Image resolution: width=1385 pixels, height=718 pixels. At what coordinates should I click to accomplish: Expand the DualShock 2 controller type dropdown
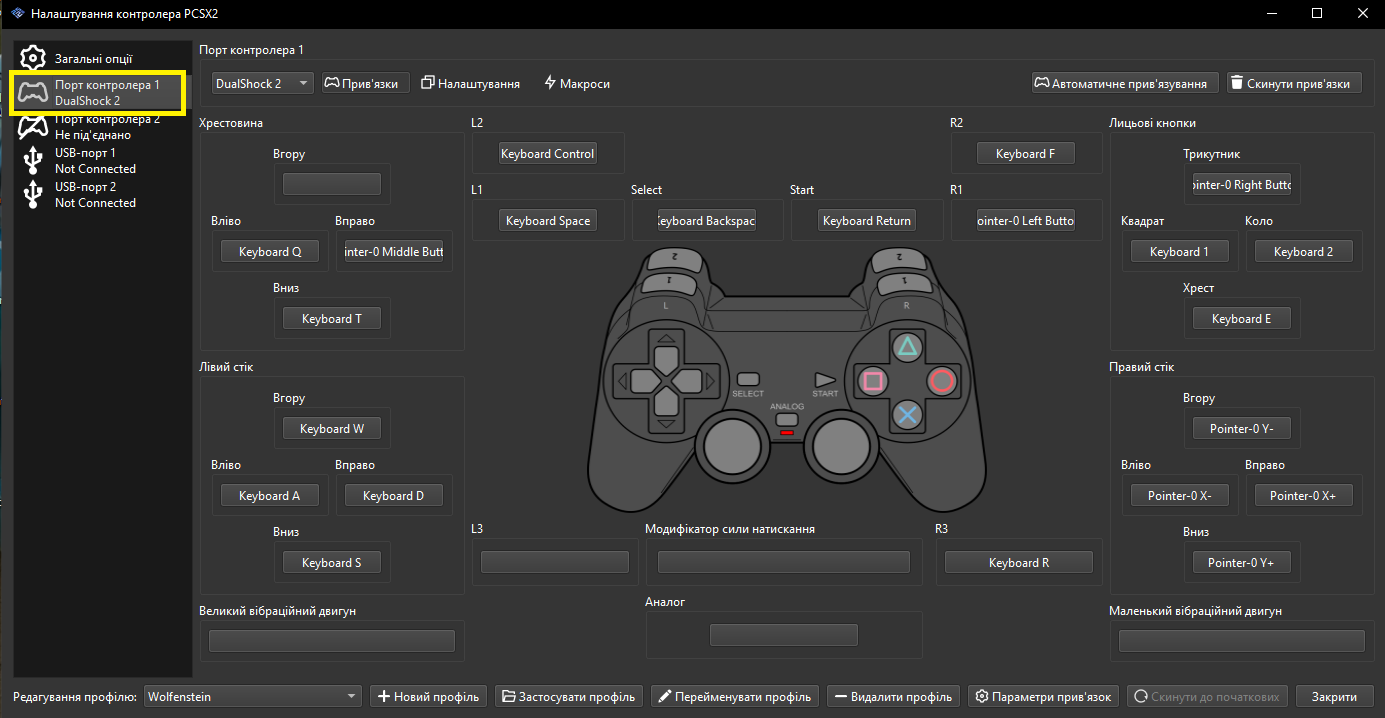tap(262, 84)
